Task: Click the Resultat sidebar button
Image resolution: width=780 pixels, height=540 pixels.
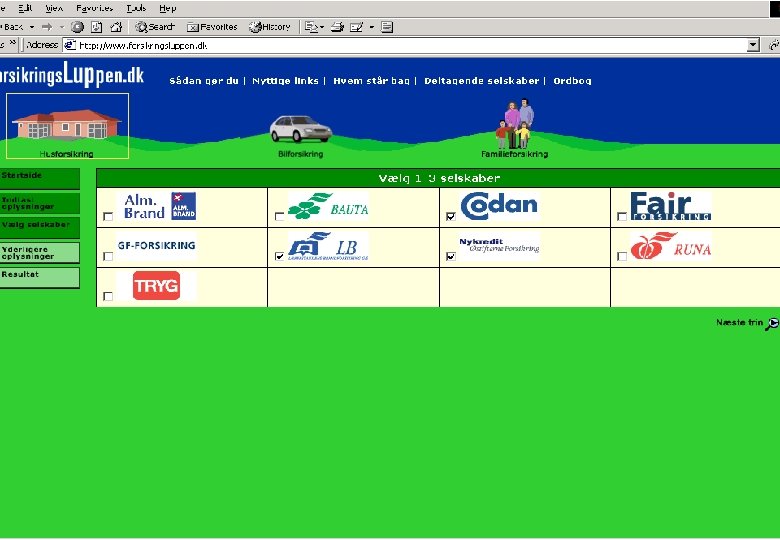Action: pos(39,277)
